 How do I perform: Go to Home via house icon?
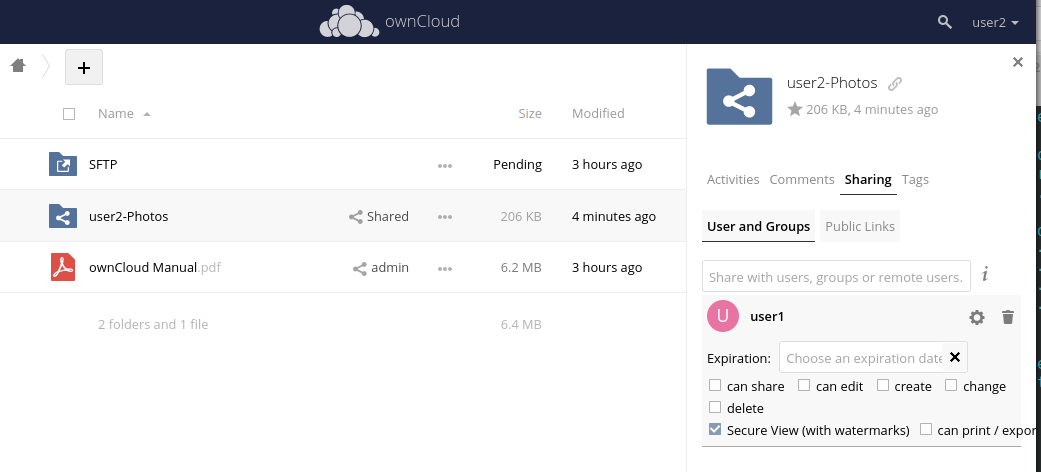18,65
